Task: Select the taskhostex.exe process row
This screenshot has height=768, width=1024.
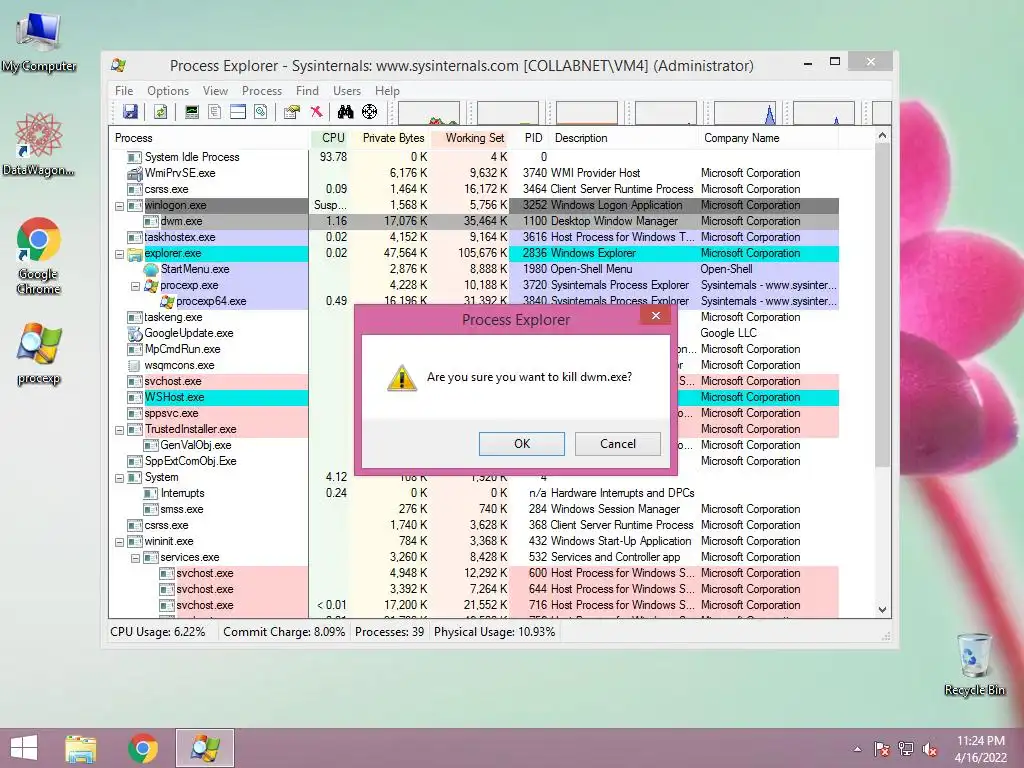Action: (474, 237)
